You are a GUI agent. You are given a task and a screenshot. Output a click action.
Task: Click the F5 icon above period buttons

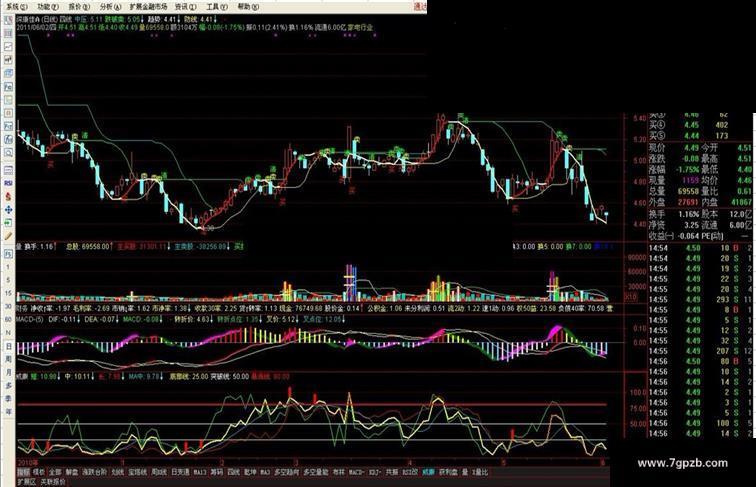(x=8, y=254)
